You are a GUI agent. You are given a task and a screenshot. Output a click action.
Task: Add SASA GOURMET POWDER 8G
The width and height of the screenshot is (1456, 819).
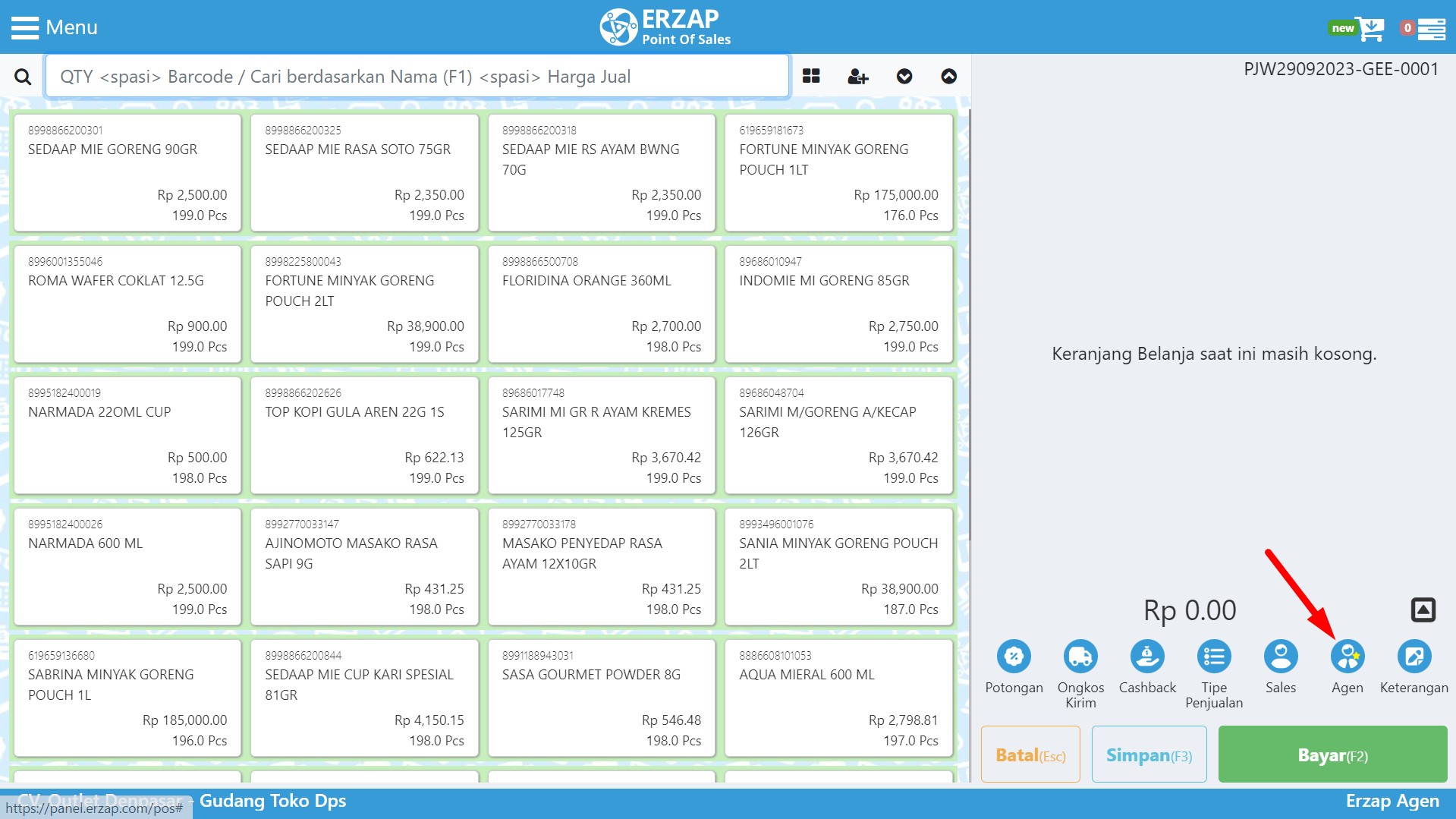point(602,698)
